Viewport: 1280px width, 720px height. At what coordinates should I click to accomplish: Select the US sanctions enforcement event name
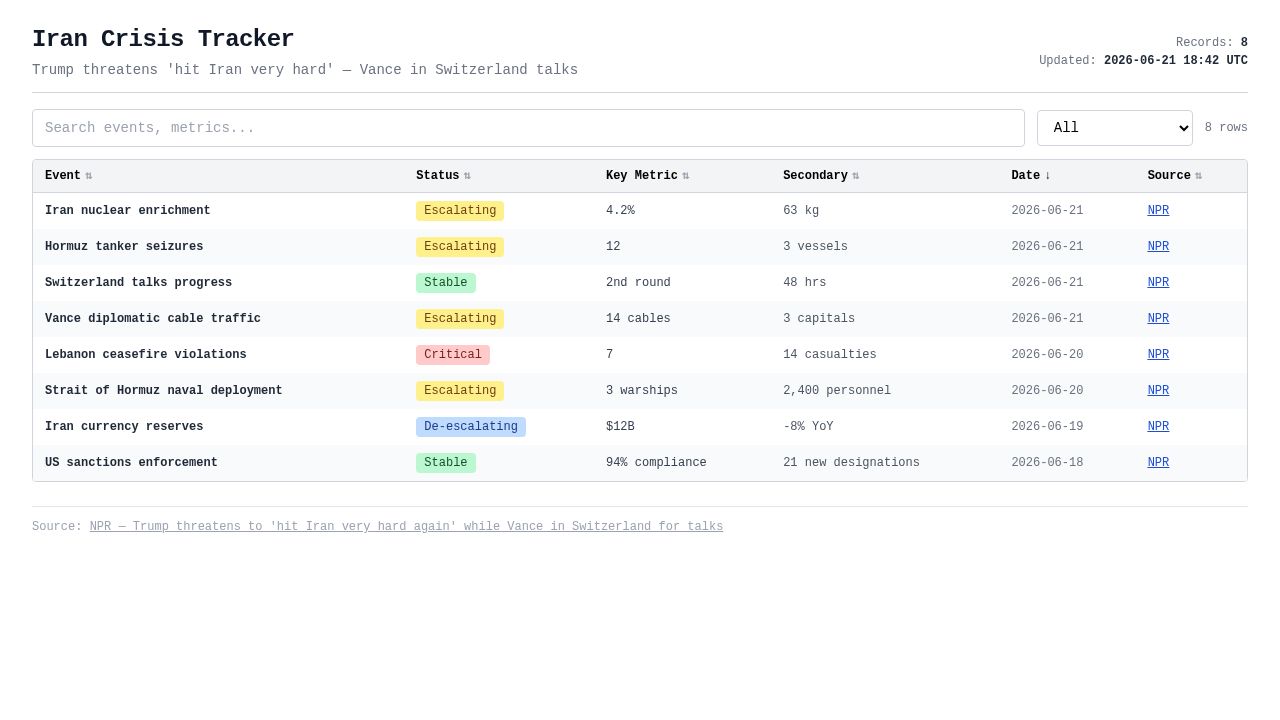pyautogui.click(x=132, y=463)
